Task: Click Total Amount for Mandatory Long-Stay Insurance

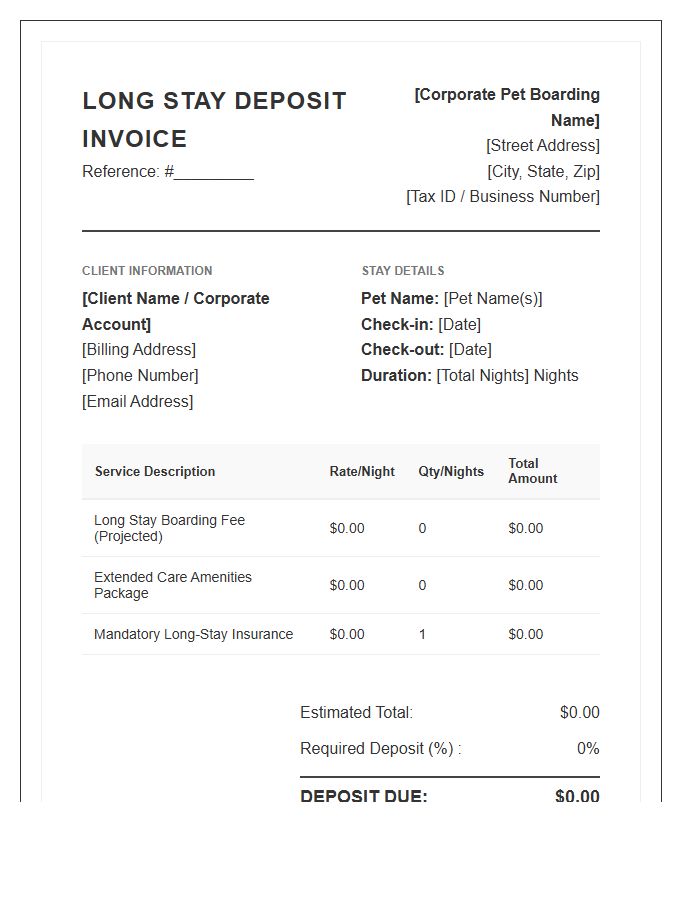Action: (x=526, y=634)
